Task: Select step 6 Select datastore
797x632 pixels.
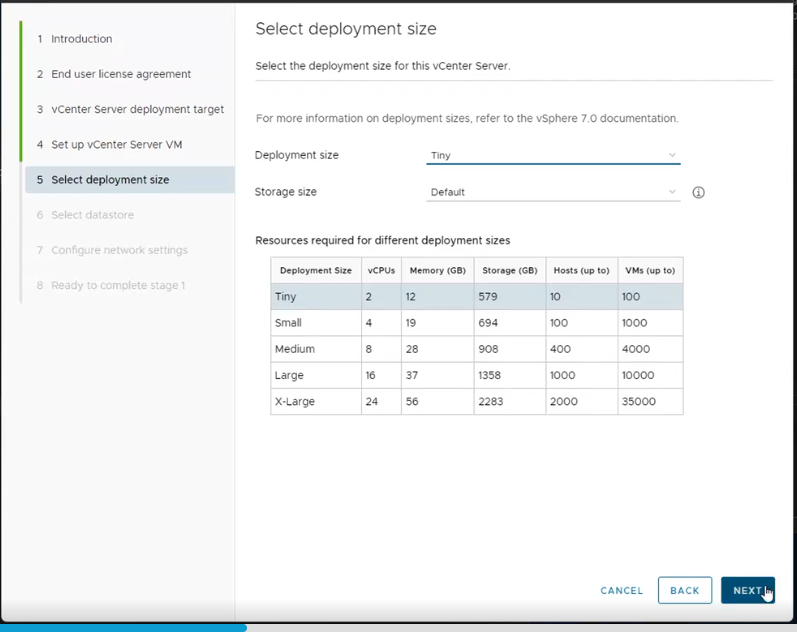Action: 85,215
